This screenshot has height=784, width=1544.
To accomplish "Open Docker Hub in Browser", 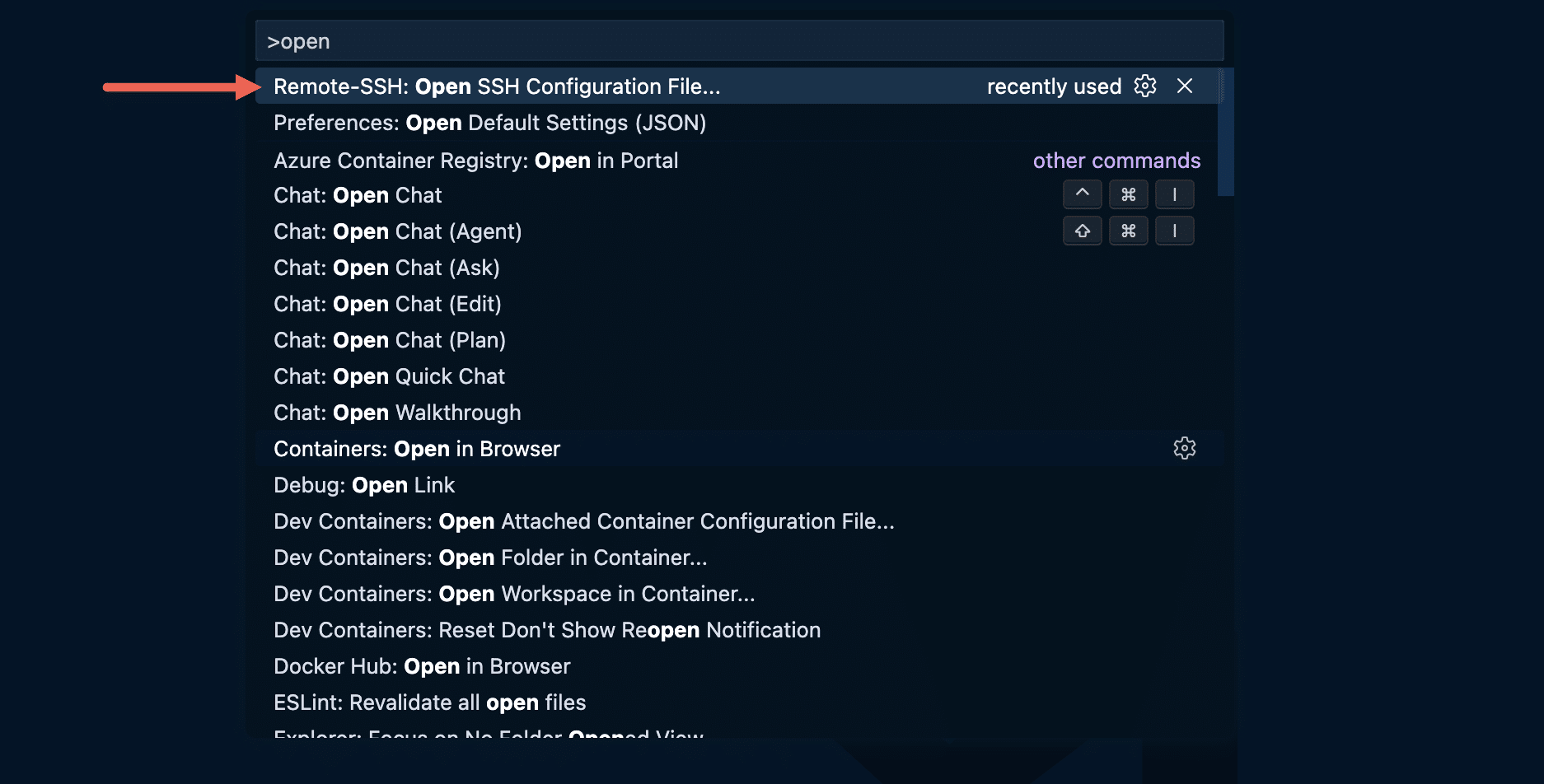I will coord(422,665).
